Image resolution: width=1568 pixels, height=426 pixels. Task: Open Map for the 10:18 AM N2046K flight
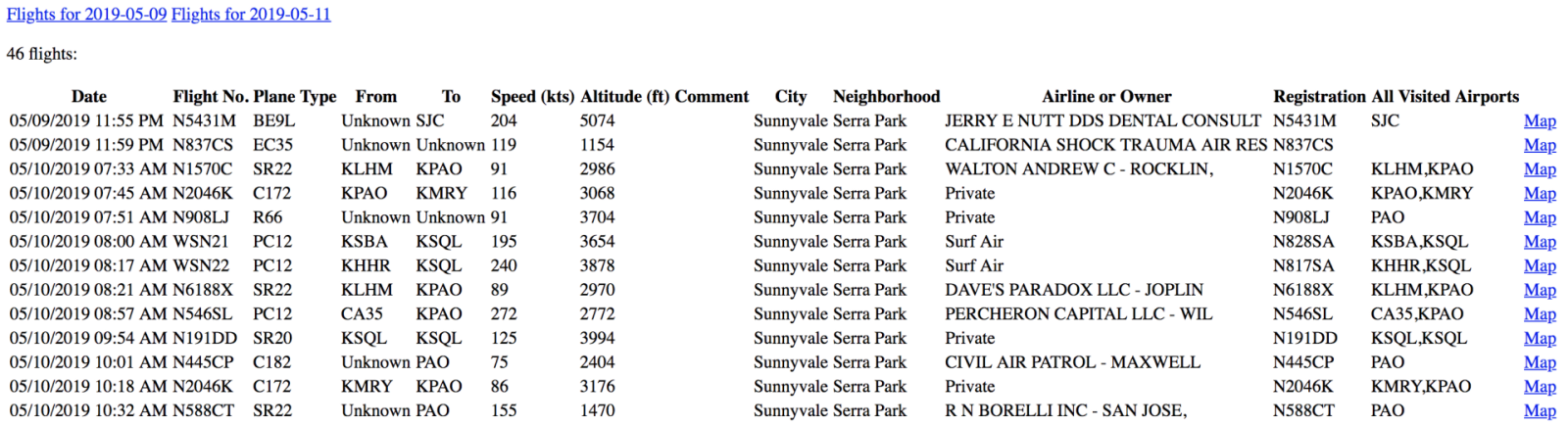click(x=1540, y=387)
